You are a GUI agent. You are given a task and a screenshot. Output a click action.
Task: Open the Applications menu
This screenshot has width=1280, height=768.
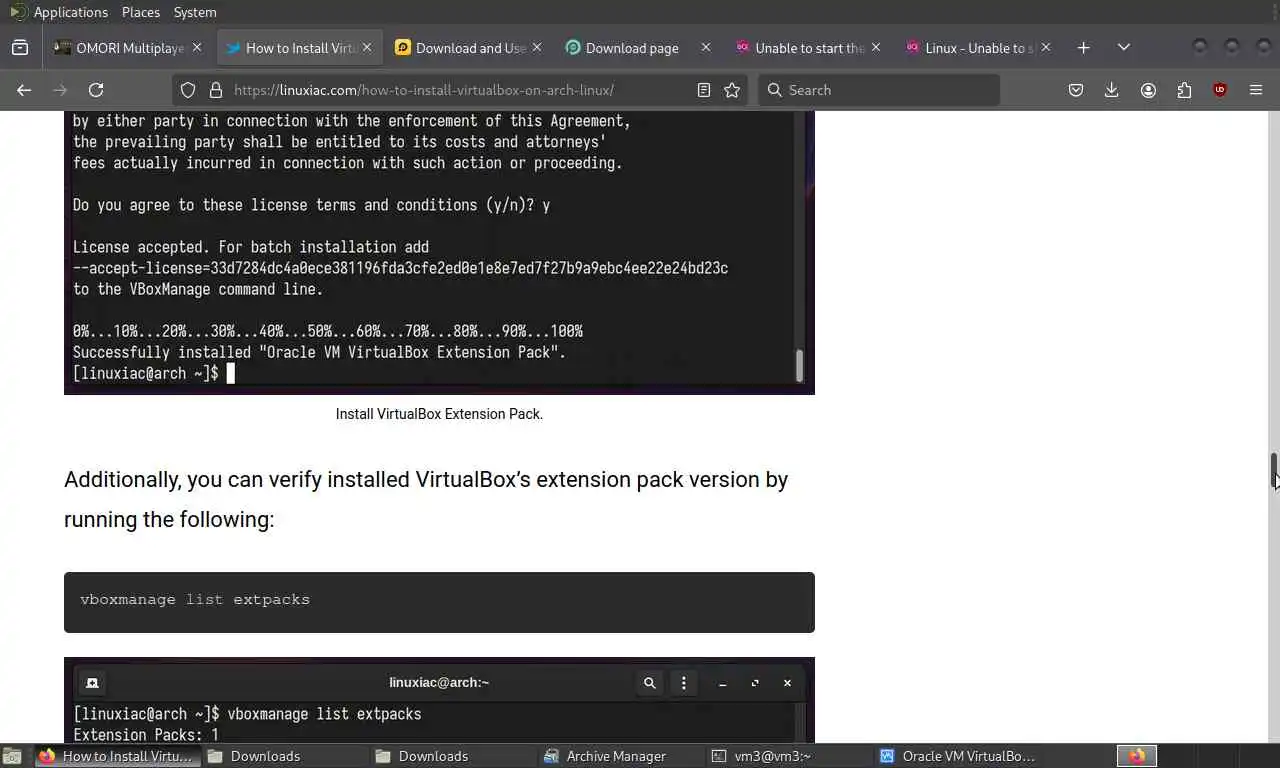click(x=70, y=12)
